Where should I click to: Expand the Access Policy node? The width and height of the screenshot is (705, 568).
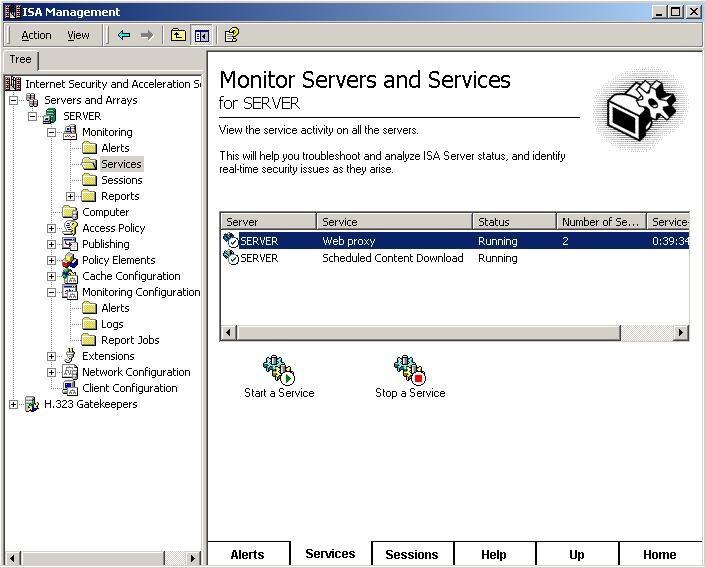[51, 228]
